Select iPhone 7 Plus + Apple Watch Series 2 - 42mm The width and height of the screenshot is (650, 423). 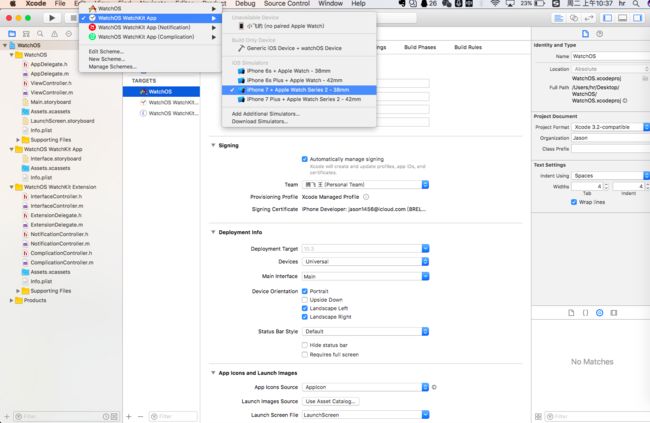click(299, 100)
